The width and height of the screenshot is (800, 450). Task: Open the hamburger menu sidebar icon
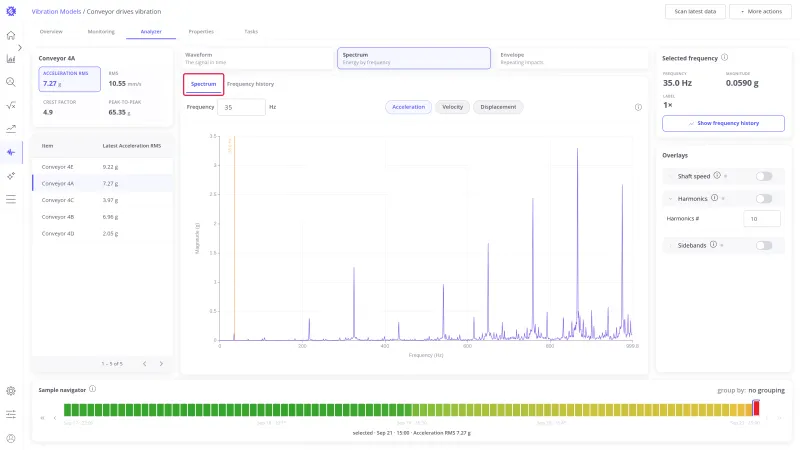click(11, 199)
